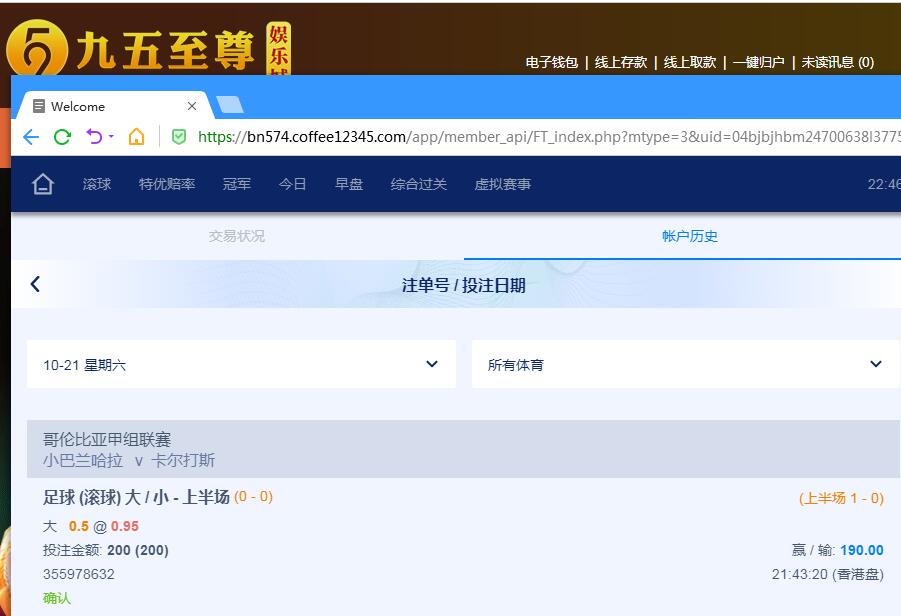The height and width of the screenshot is (616, 901).
Task: Open the 特优赔率 menu item
Action: point(167,184)
